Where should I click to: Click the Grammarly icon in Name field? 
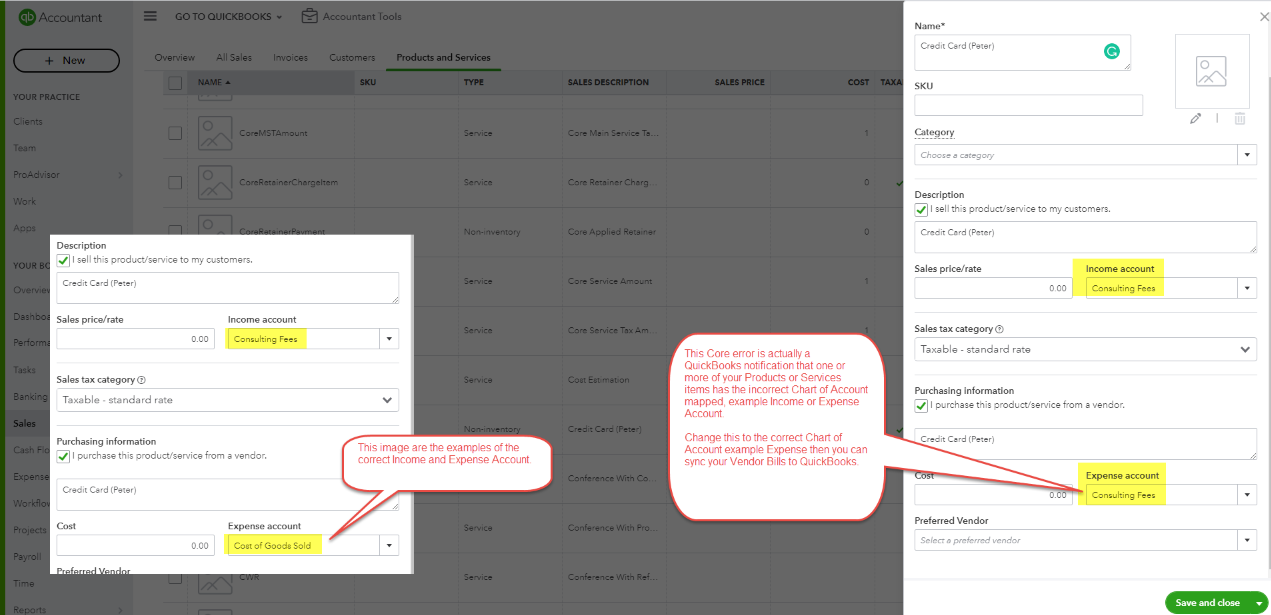coord(1111,50)
